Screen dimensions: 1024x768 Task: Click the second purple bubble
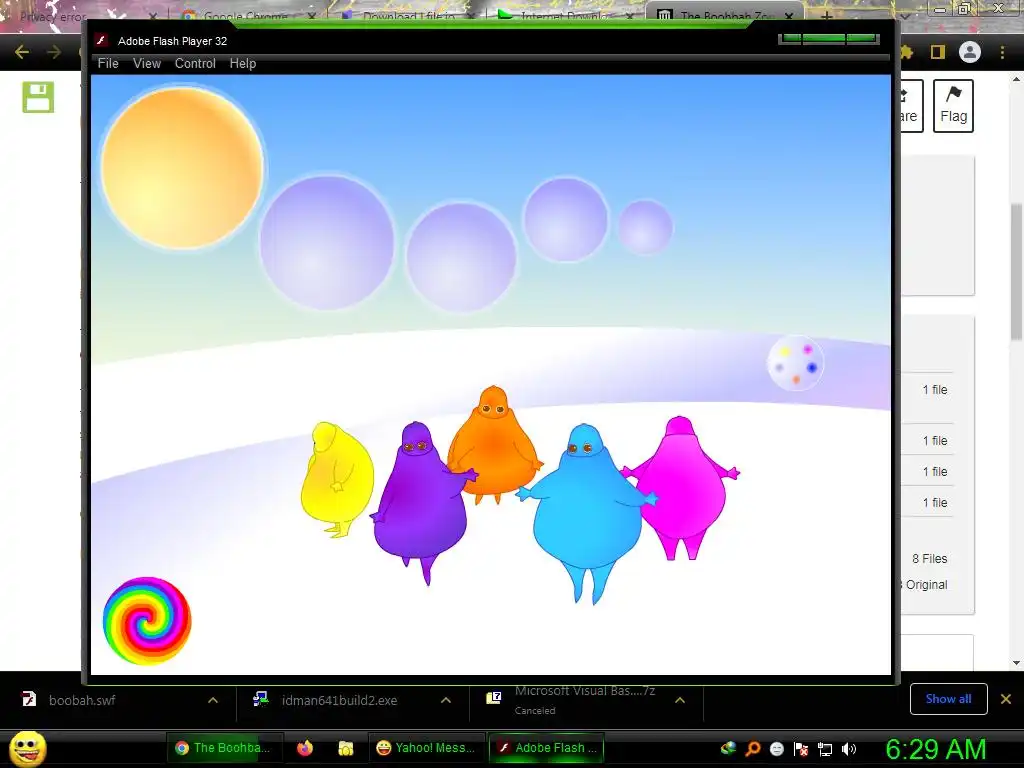click(x=461, y=257)
